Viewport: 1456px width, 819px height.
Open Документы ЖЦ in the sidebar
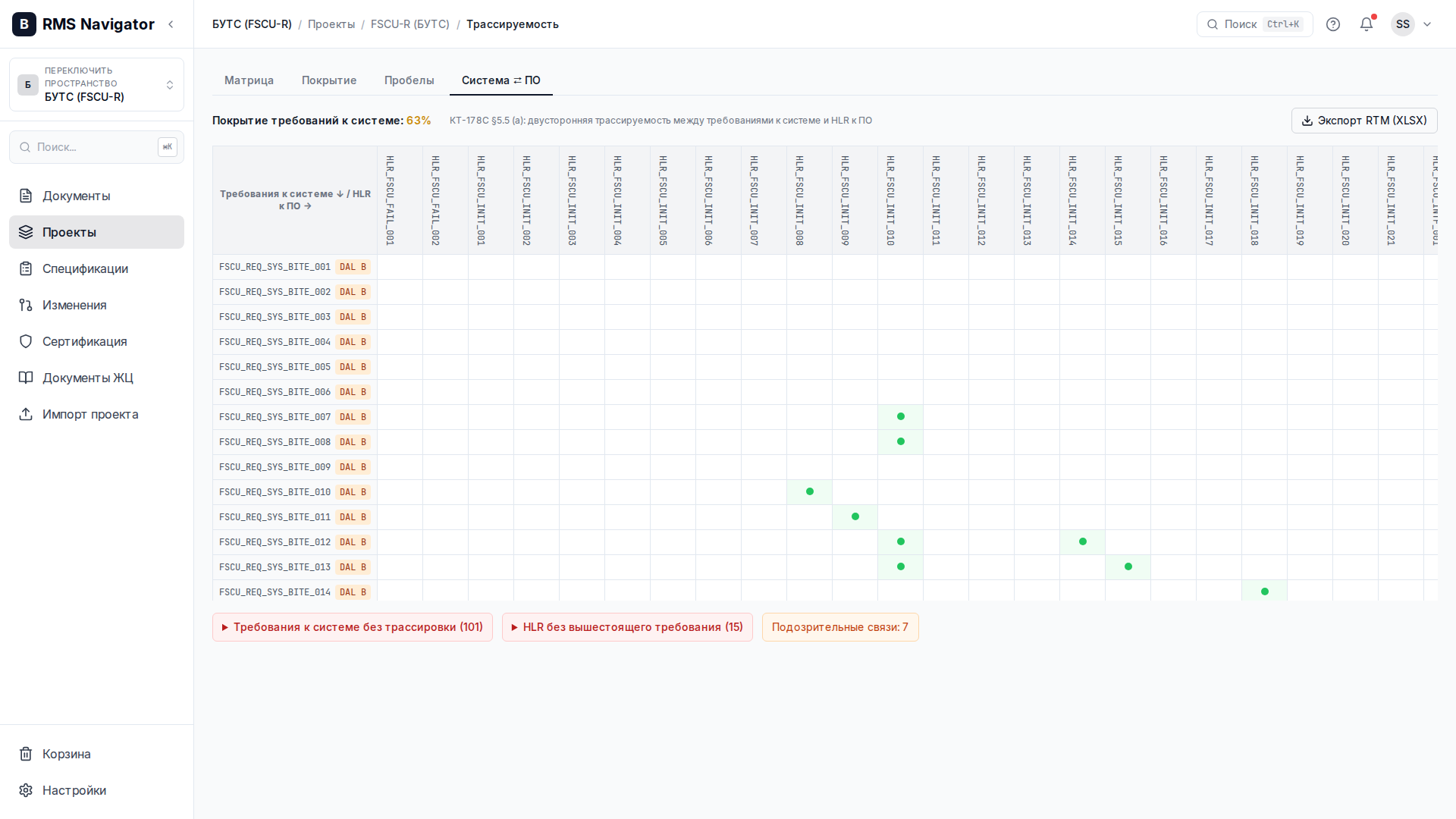point(96,378)
